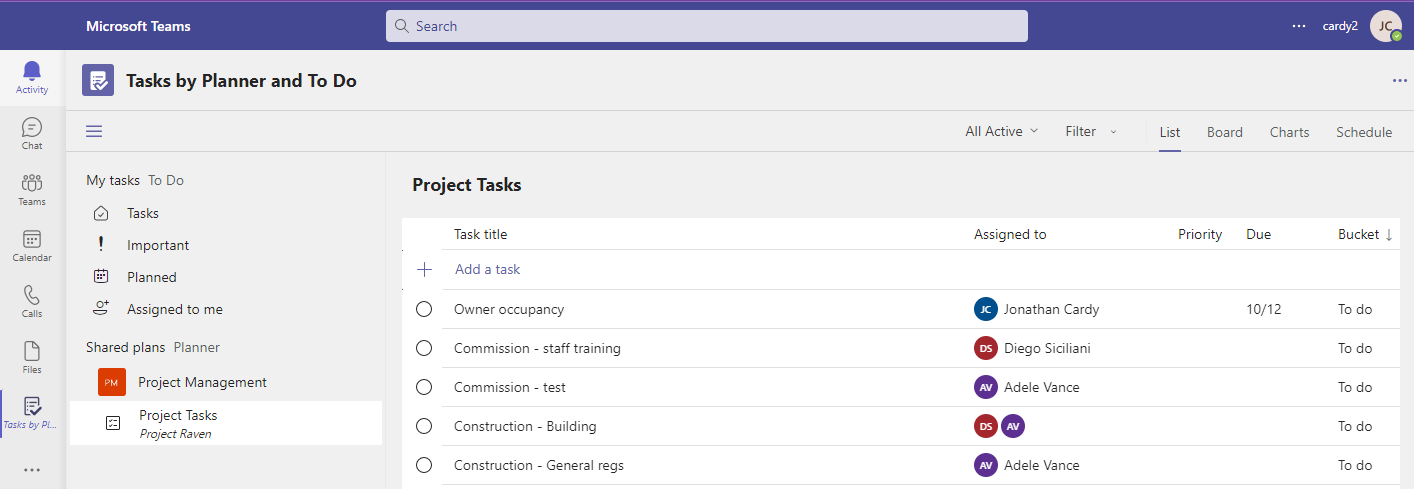The width and height of the screenshot is (1414, 489).
Task: Open Construction - Building task title
Action: point(525,426)
